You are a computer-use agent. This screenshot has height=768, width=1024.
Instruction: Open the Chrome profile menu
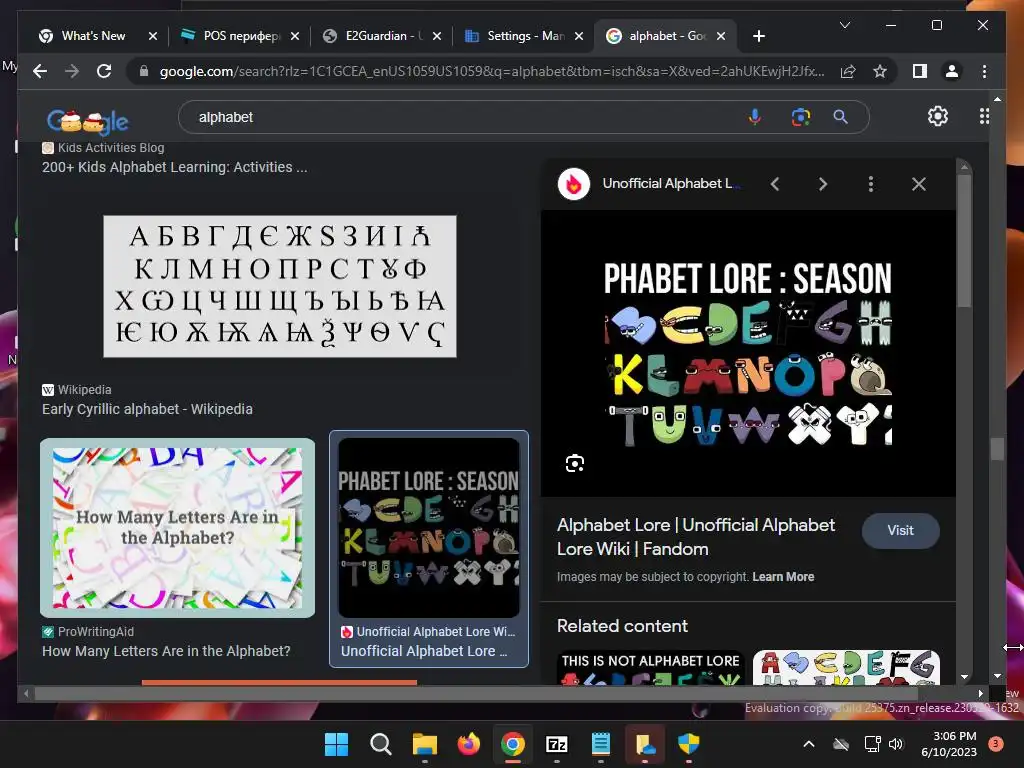[x=952, y=71]
